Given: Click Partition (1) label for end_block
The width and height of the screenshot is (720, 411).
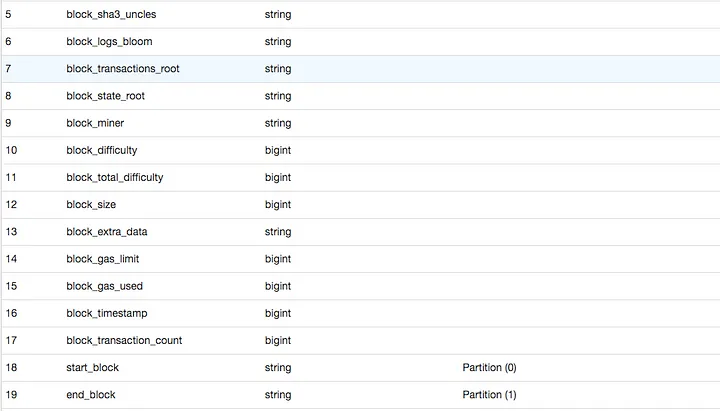Looking at the screenshot, I should [489, 394].
